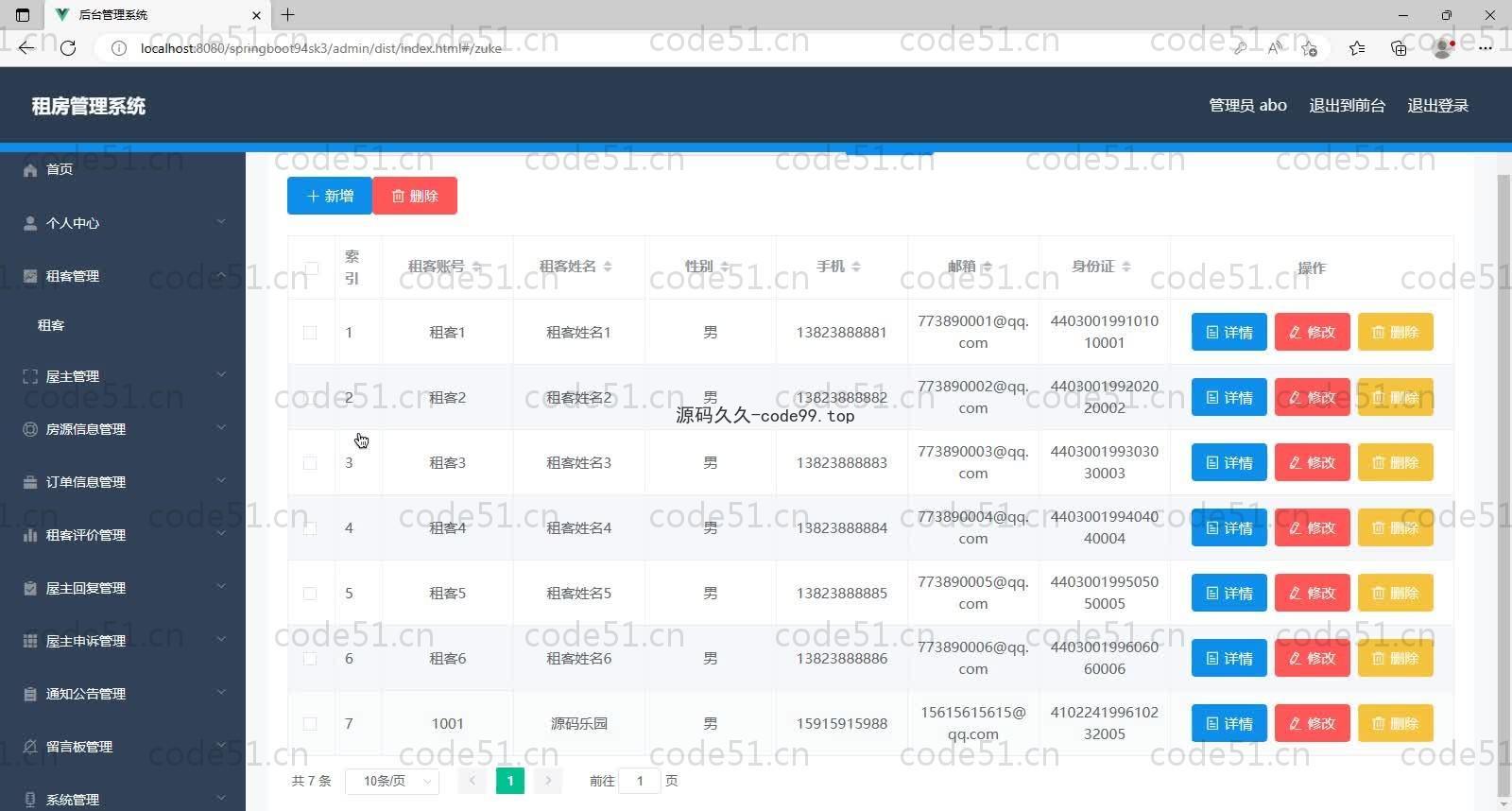This screenshot has width=1512, height=811.
Task: Expand the 屋主管理 submenu chevron
Action: point(221,375)
